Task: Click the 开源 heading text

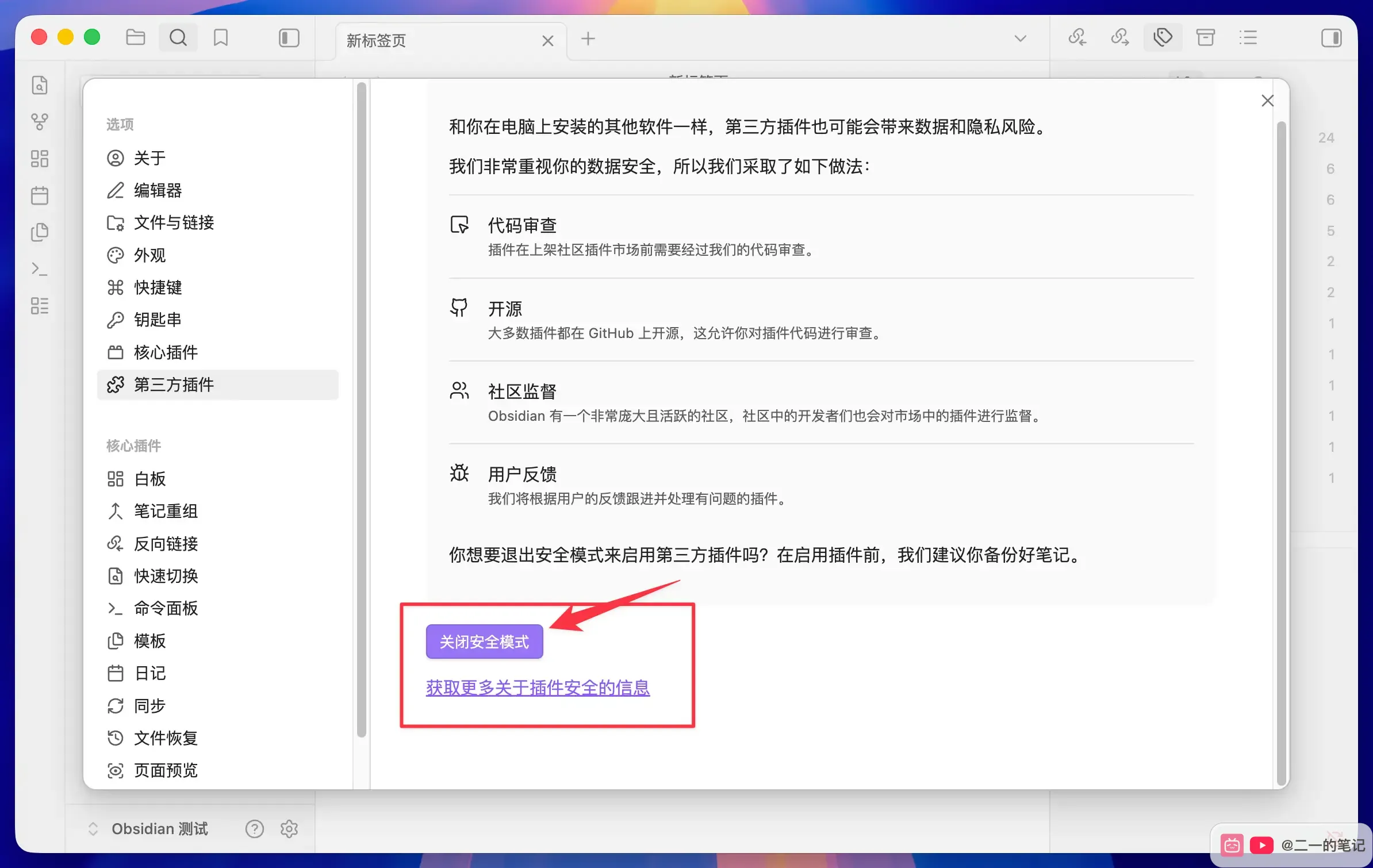Action: 505,309
